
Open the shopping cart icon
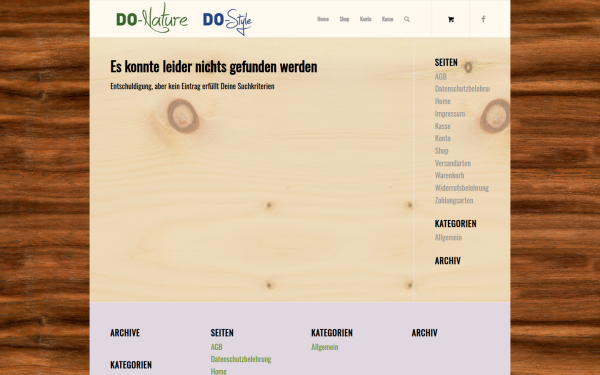pos(451,19)
